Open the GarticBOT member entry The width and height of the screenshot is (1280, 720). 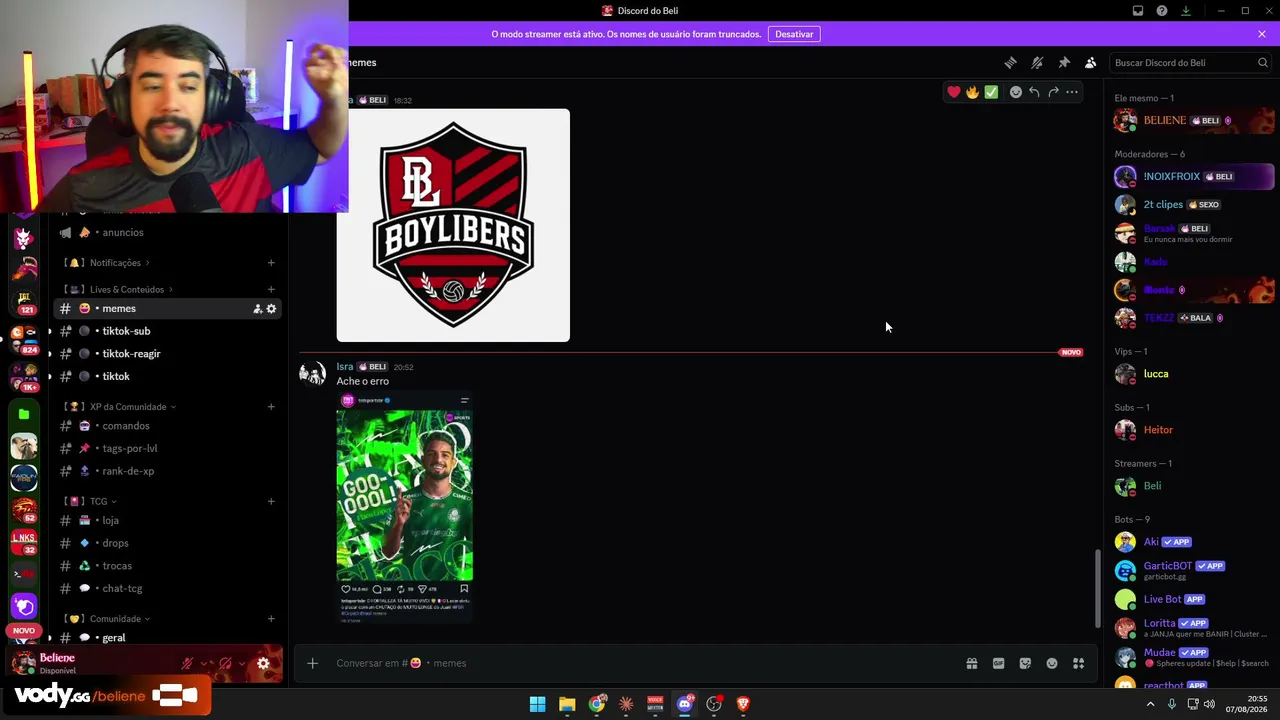tap(1194, 570)
